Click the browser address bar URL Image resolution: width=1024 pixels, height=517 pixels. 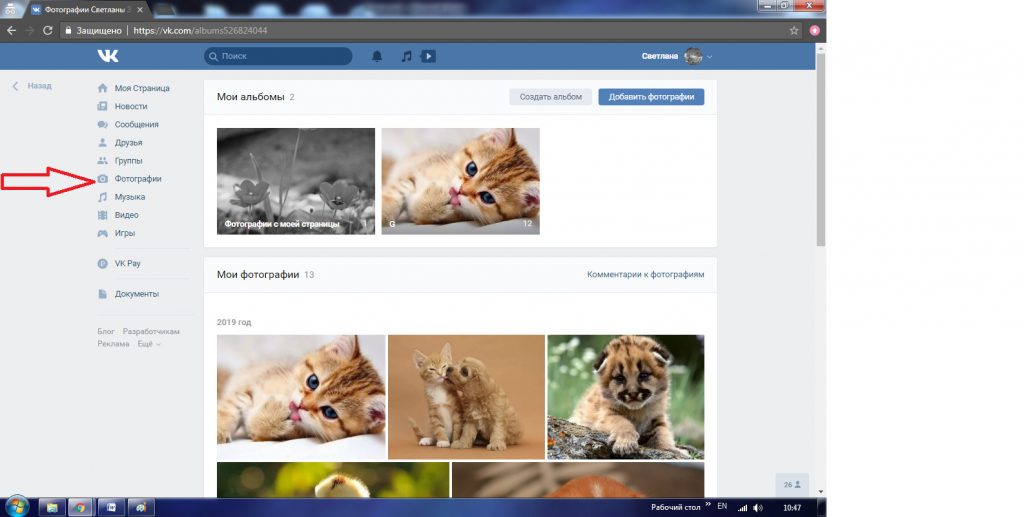point(200,30)
